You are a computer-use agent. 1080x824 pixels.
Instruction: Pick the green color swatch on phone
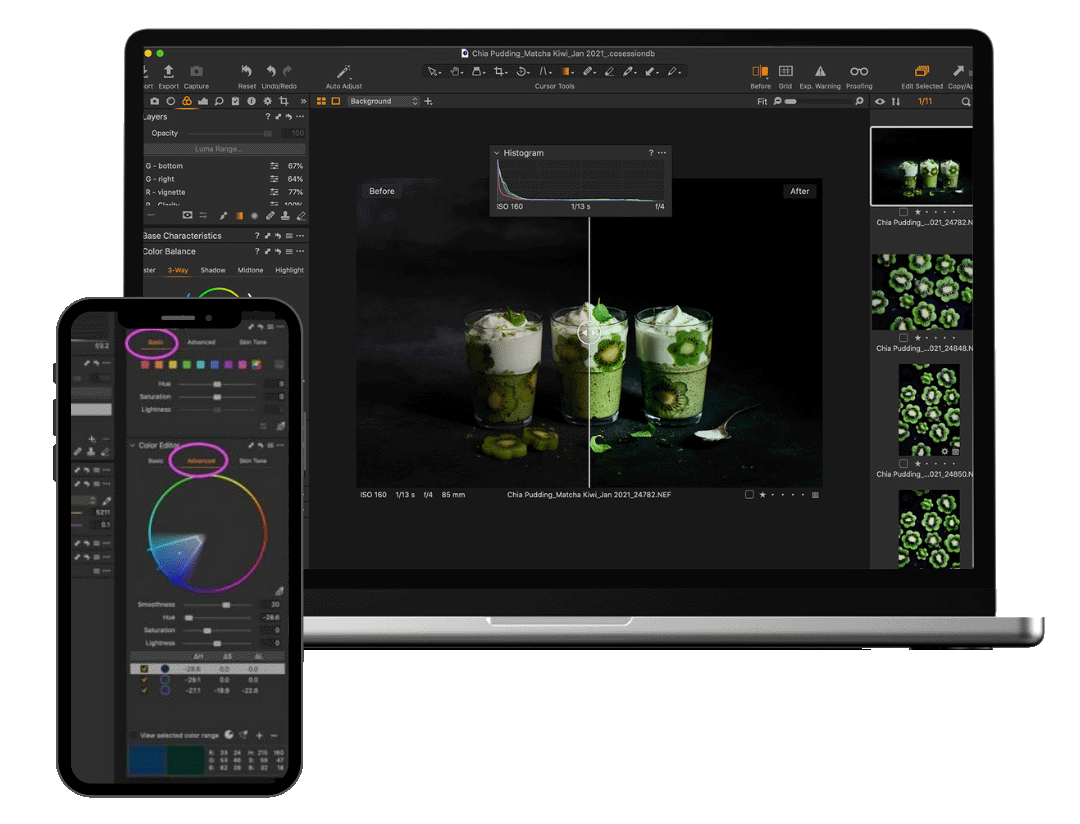(187, 364)
